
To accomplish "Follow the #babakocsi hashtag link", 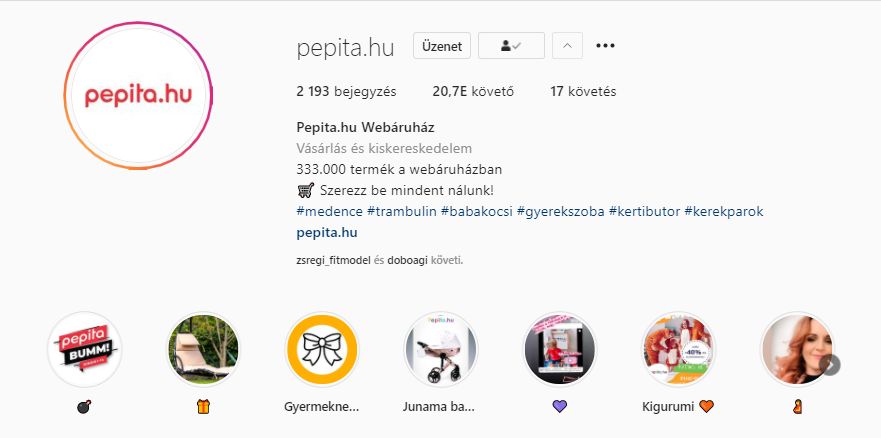I will click(477, 212).
